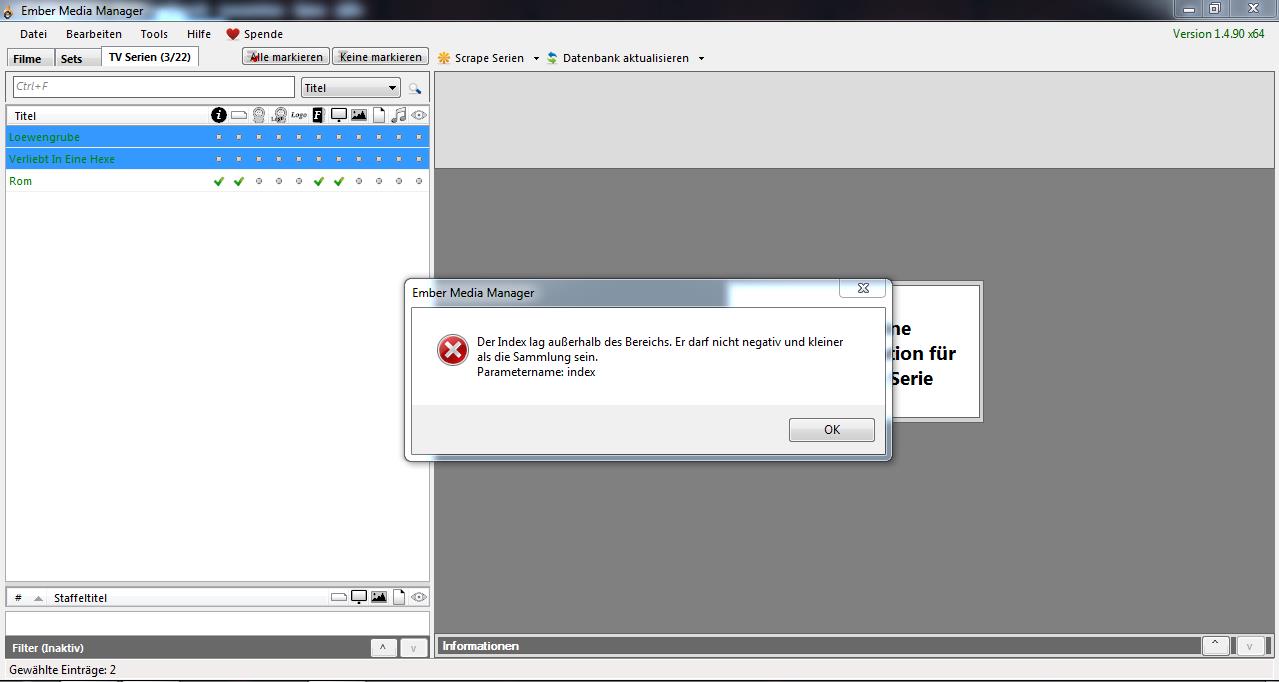Open the Datei menu

[33, 34]
